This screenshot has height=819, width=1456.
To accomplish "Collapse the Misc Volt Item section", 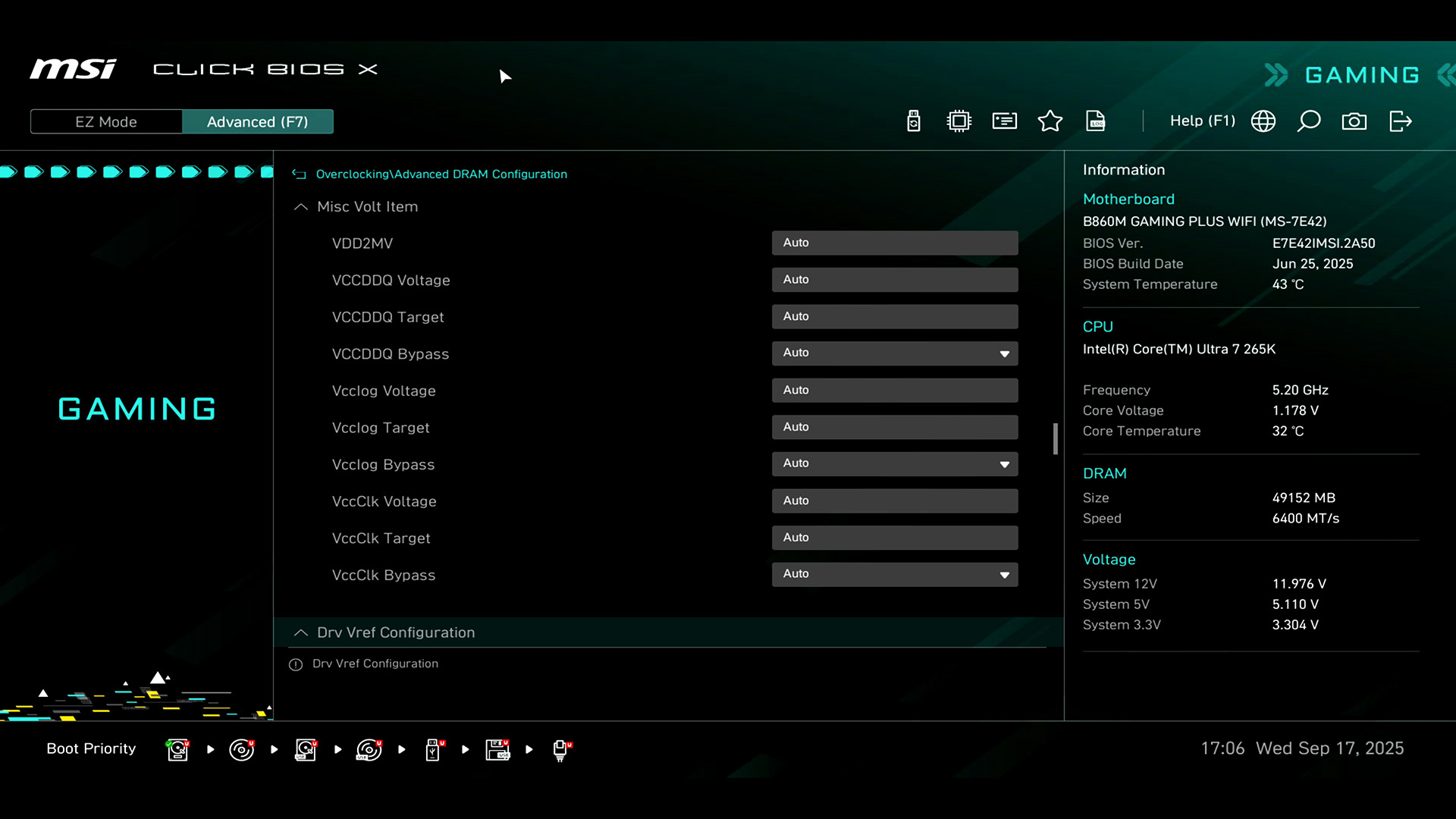I will (301, 207).
